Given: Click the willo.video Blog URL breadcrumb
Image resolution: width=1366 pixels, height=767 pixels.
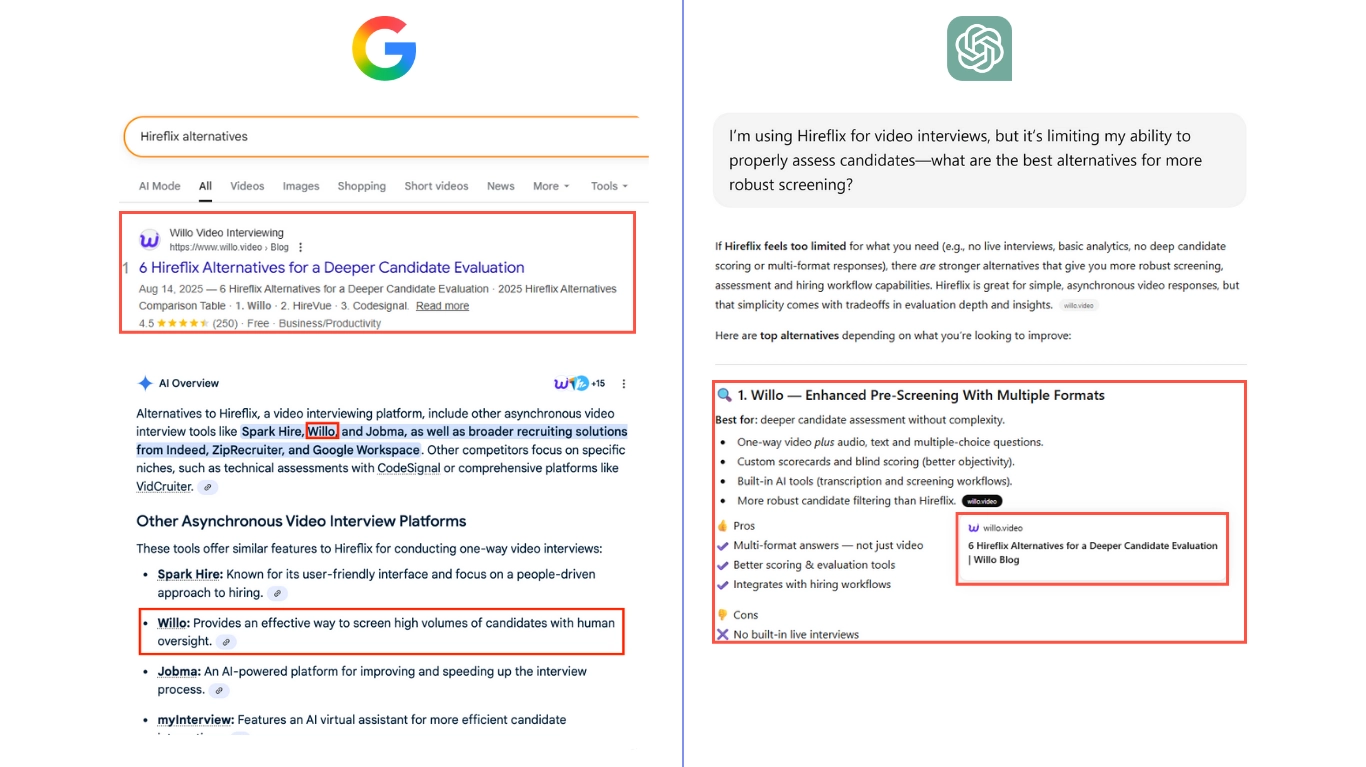Looking at the screenshot, I should coord(229,247).
